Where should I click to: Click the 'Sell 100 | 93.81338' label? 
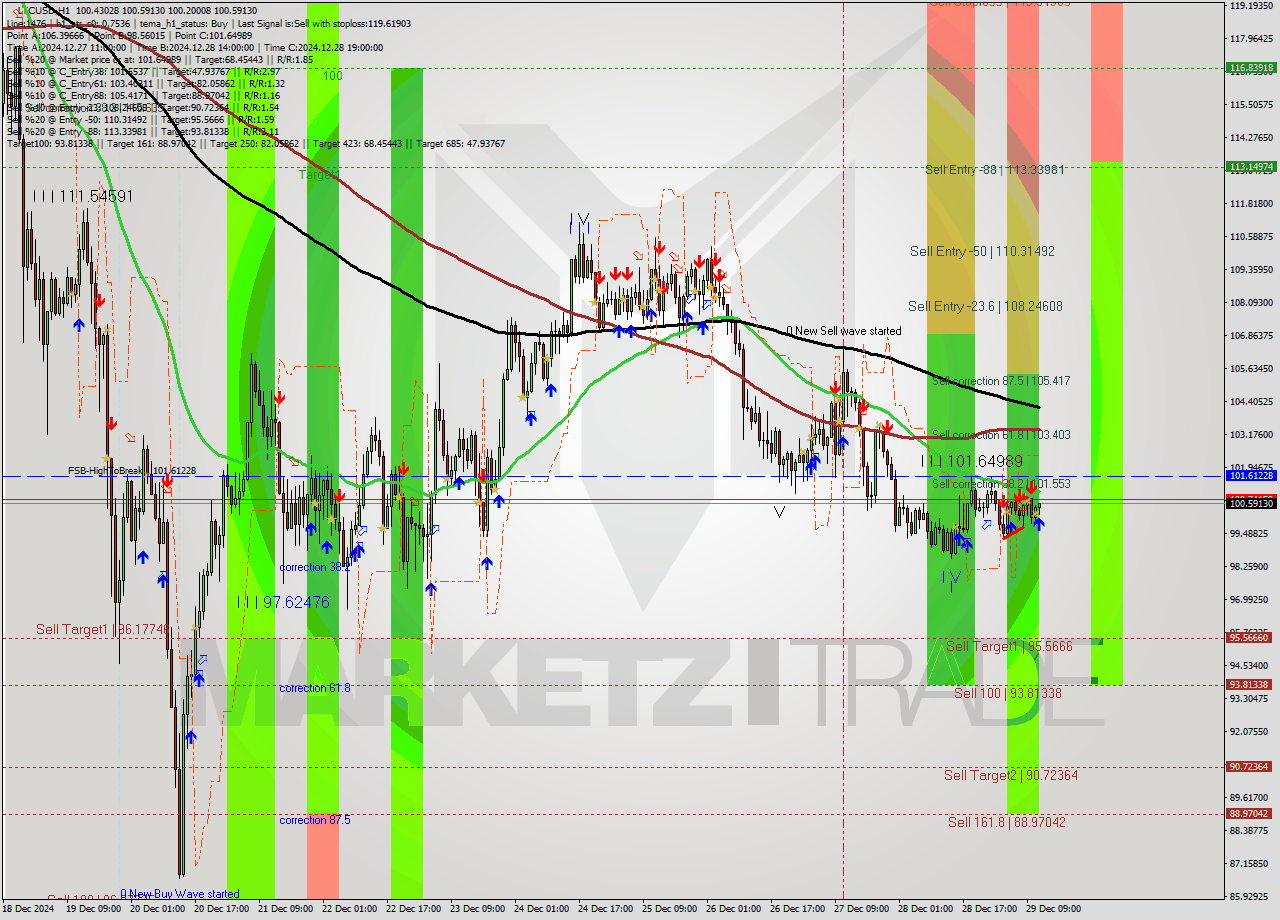coord(1008,693)
